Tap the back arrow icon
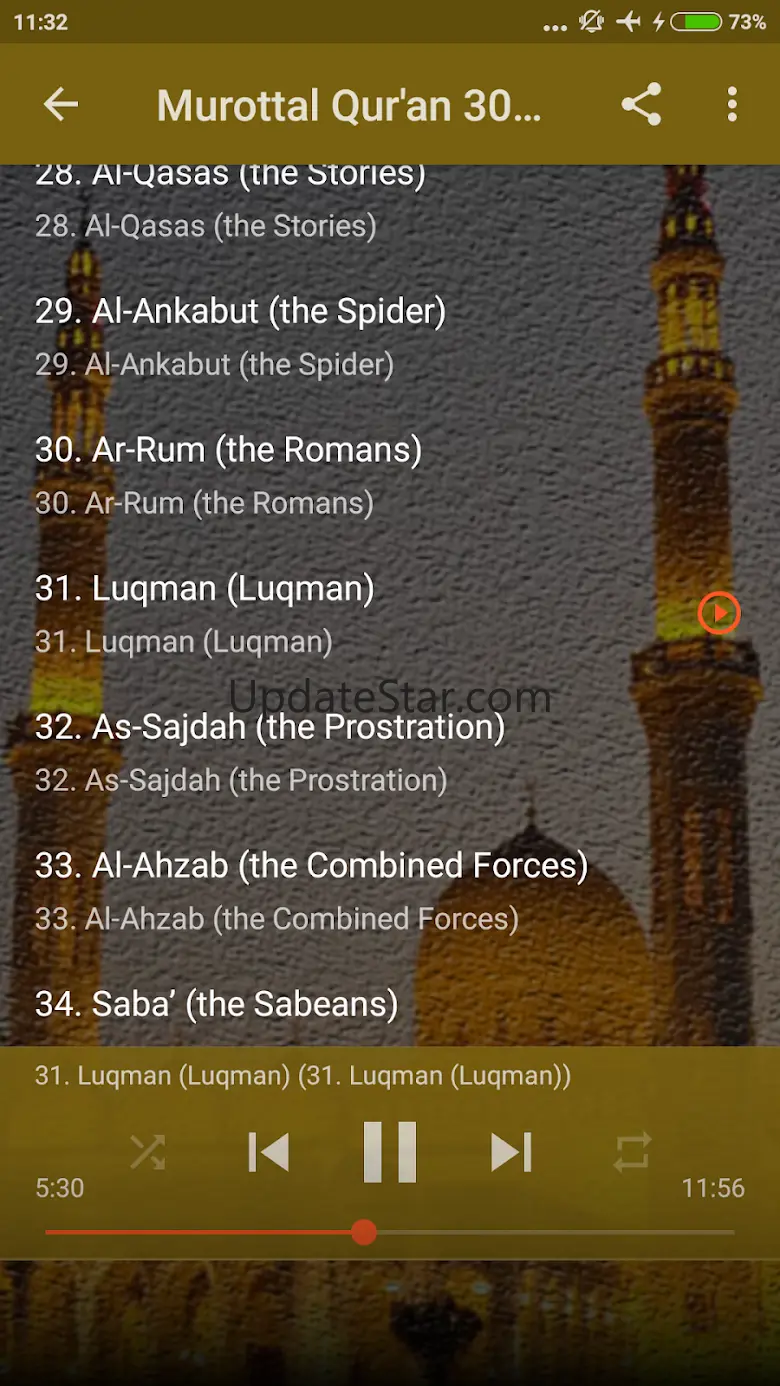780x1386 pixels. point(61,104)
